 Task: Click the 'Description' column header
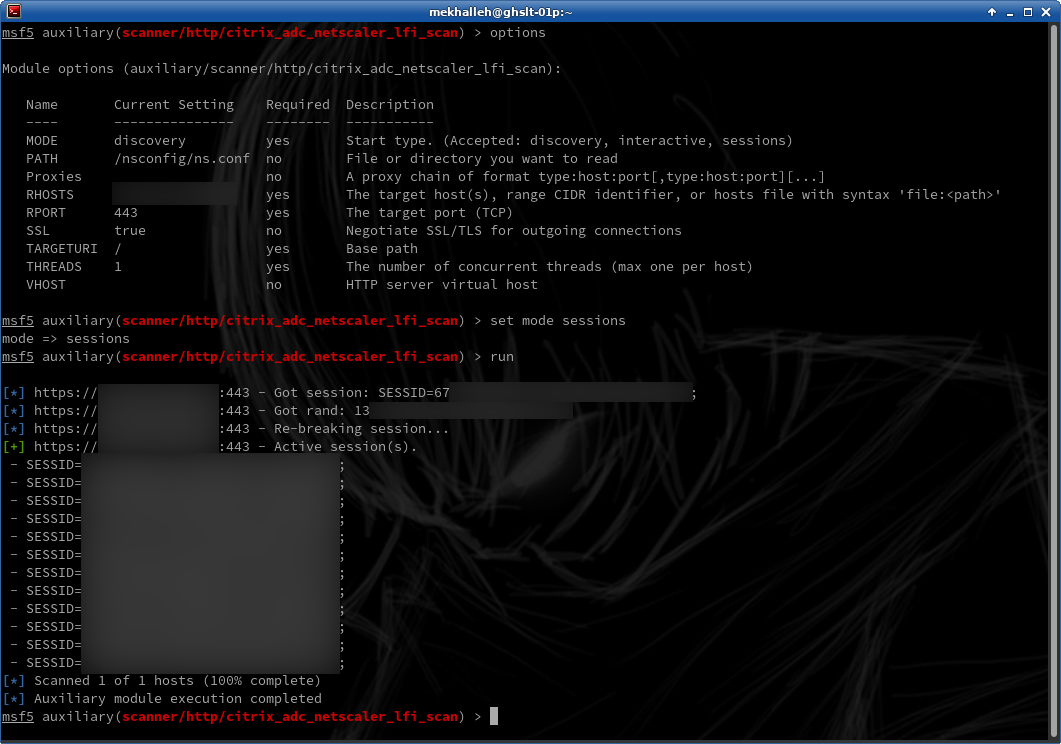390,105
